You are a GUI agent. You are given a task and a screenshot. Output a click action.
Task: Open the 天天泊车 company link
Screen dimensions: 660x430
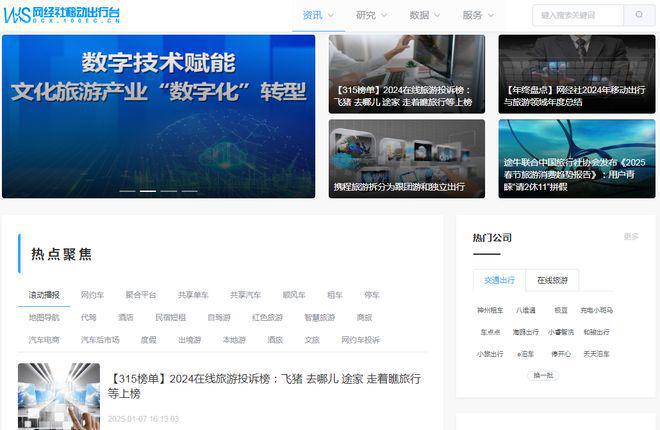(x=596, y=354)
